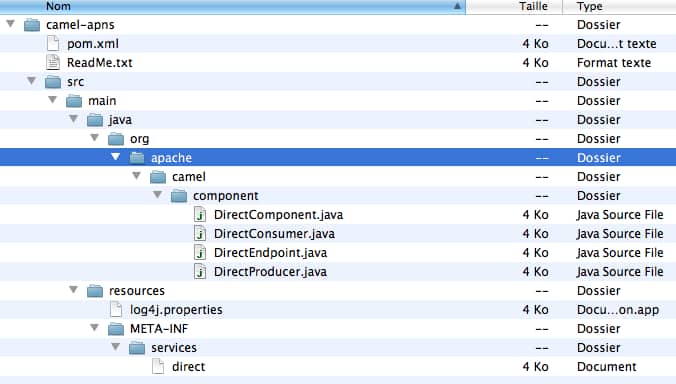Click the pom.xml file icon

pyautogui.click(x=53, y=44)
